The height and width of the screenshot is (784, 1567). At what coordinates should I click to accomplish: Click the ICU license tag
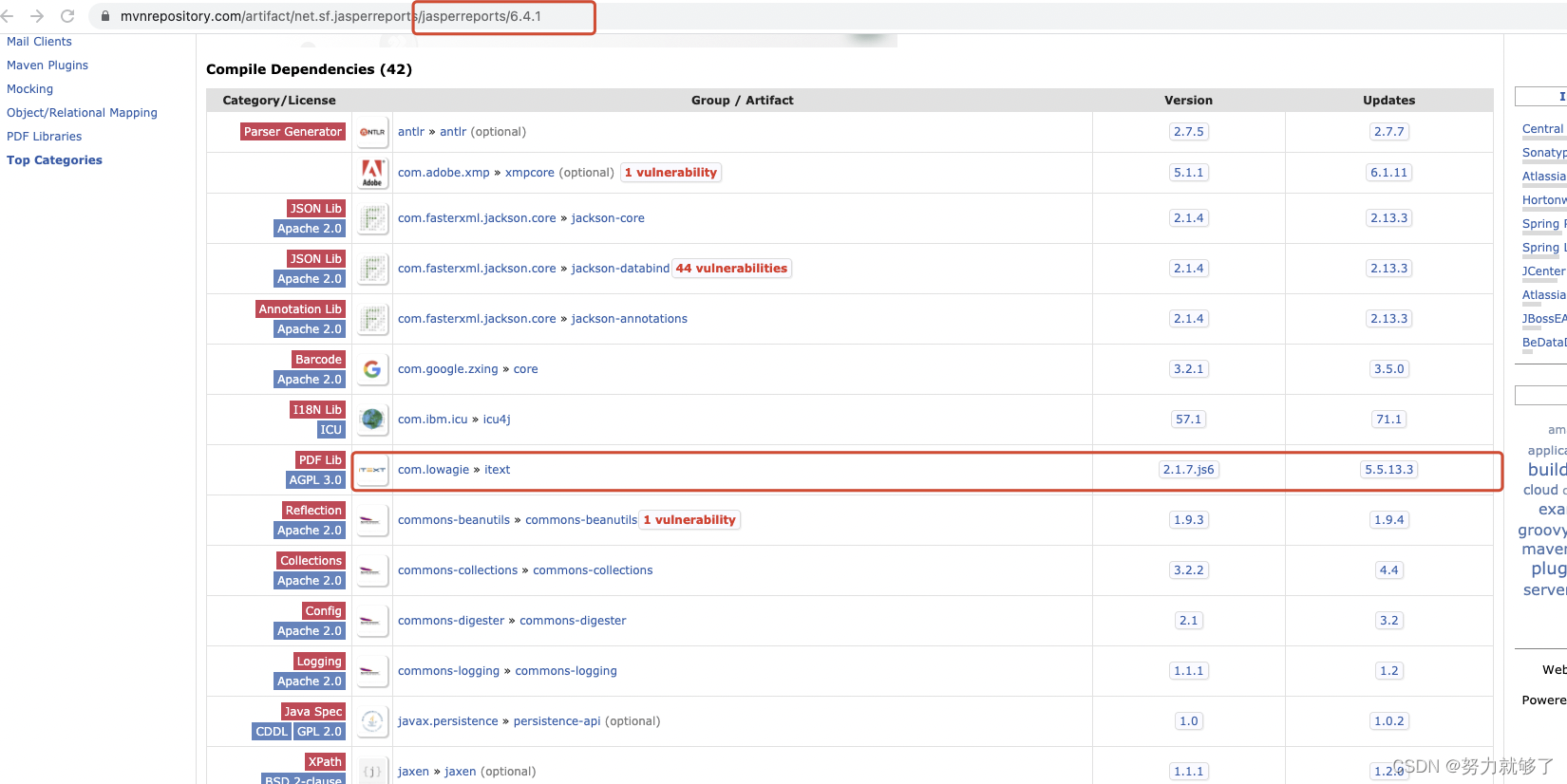[x=330, y=430]
